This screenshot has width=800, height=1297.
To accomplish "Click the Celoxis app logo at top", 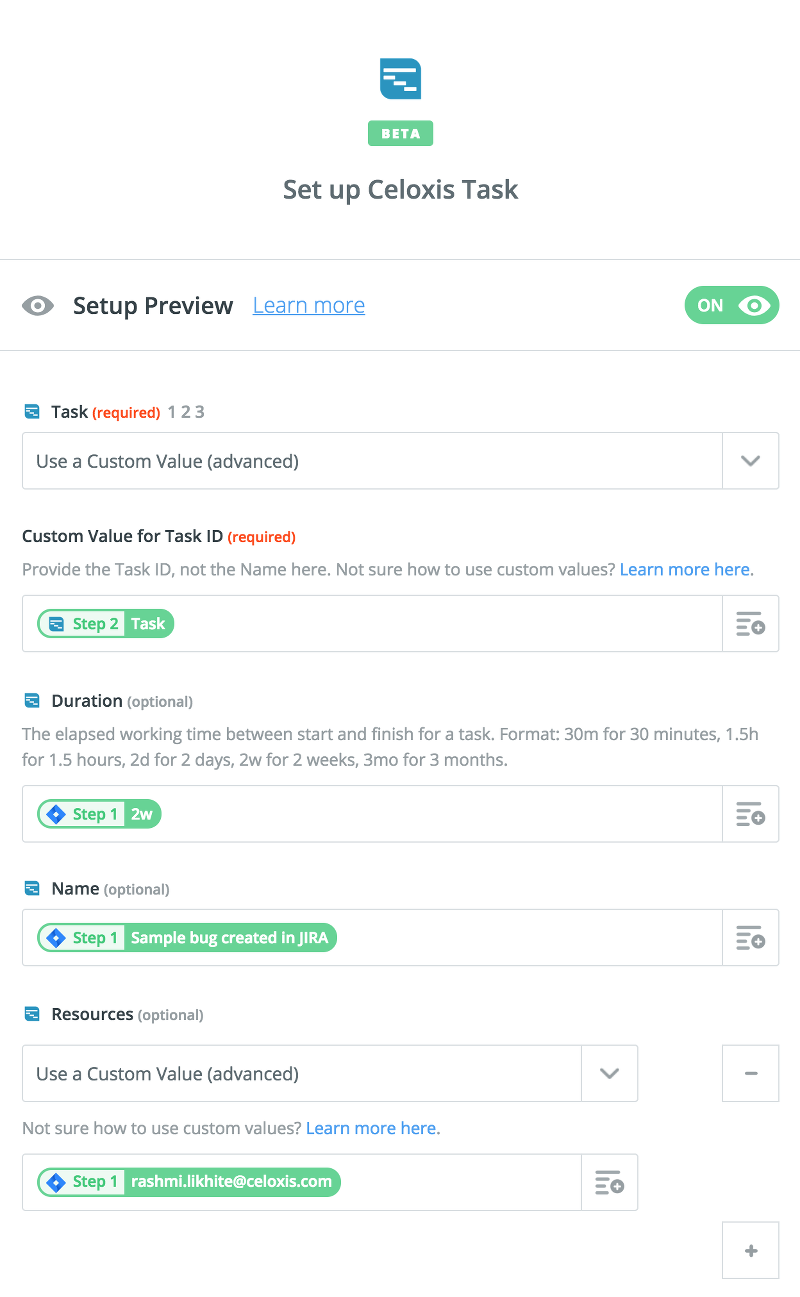I will (400, 79).
